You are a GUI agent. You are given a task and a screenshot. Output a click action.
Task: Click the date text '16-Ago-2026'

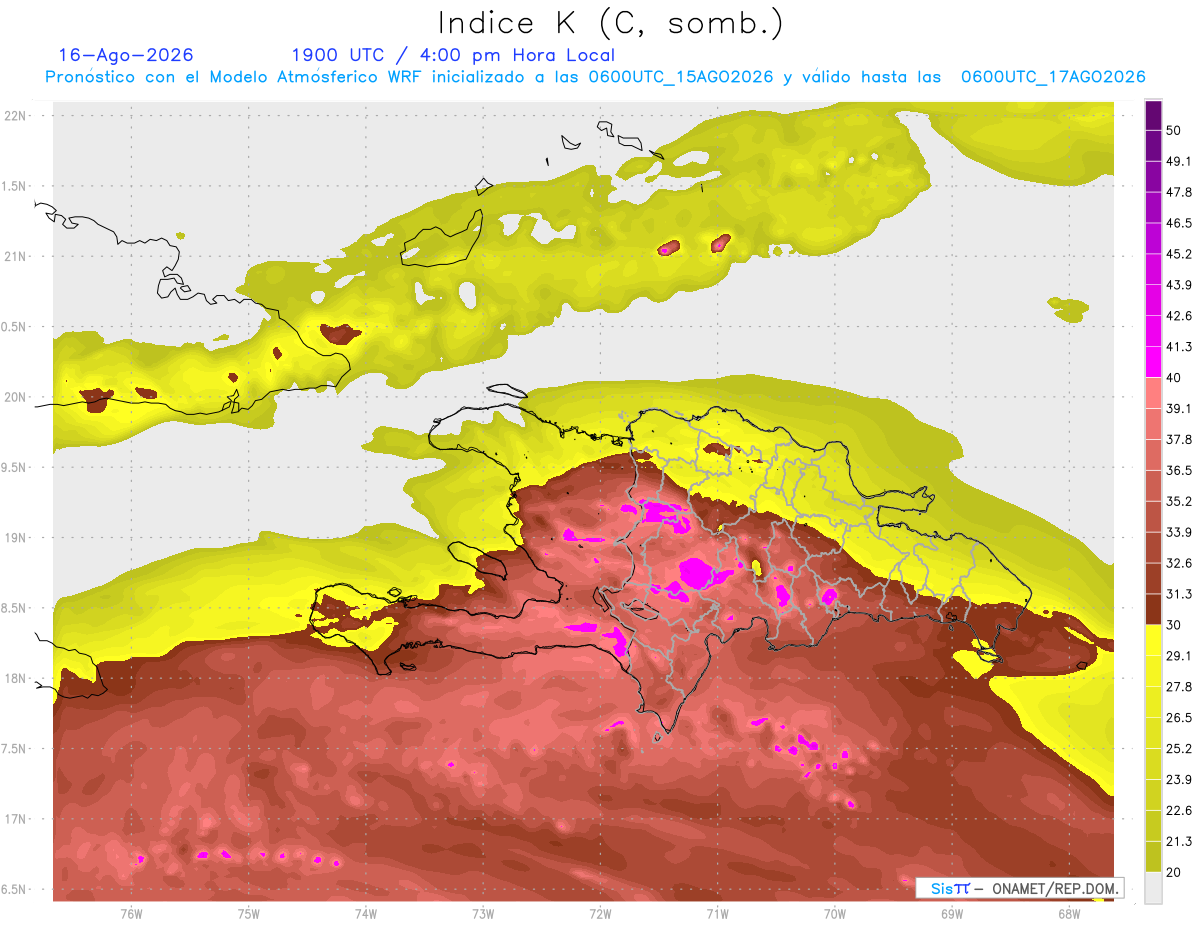tap(126, 55)
